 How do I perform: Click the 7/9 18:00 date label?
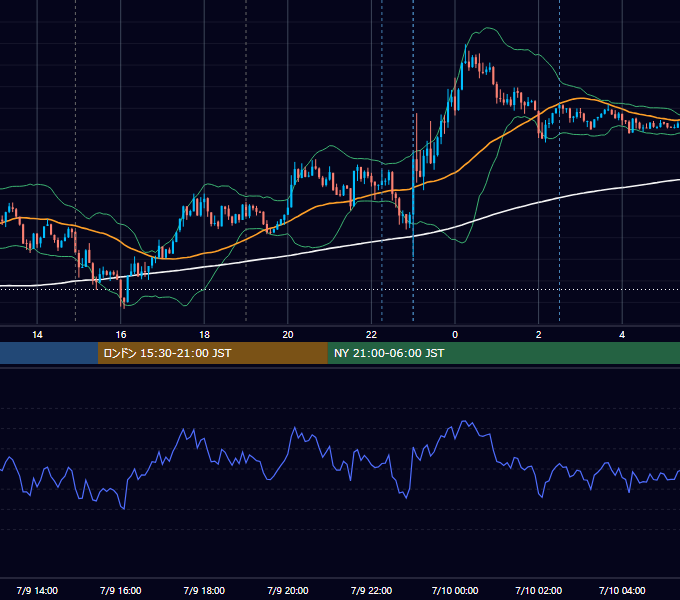(x=204, y=590)
